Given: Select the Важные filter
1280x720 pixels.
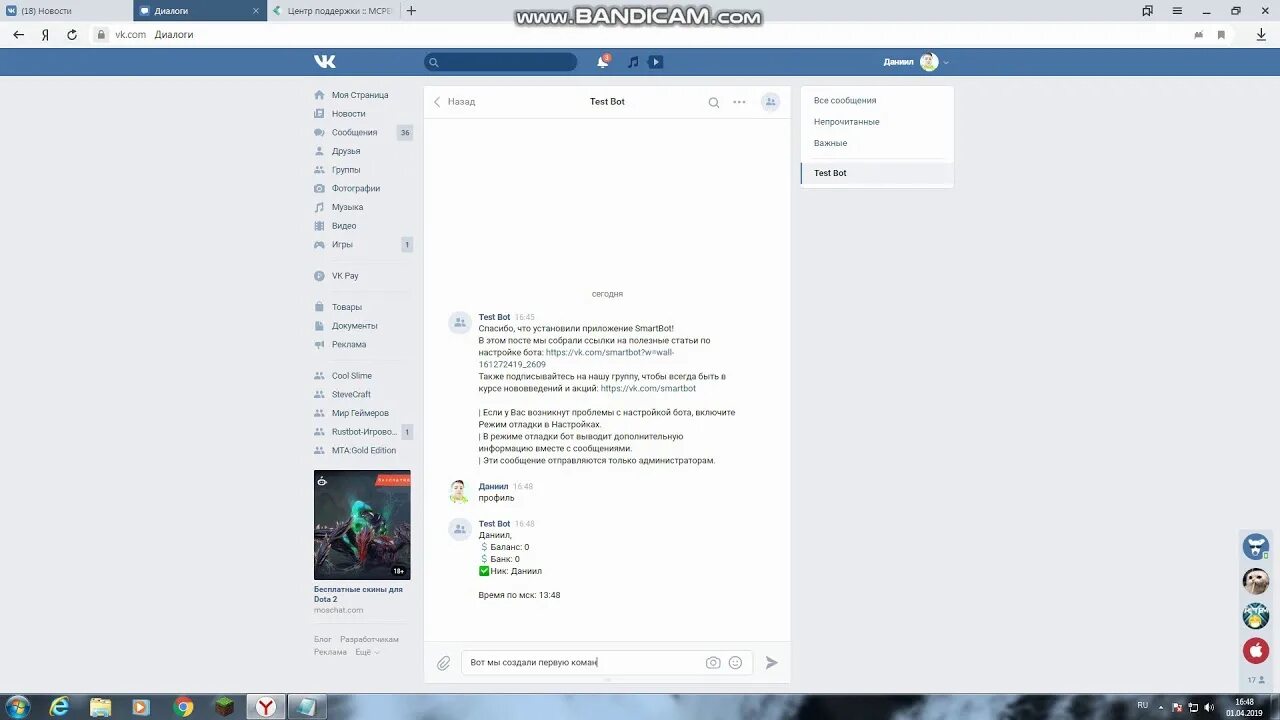Looking at the screenshot, I should pyautogui.click(x=830, y=144).
